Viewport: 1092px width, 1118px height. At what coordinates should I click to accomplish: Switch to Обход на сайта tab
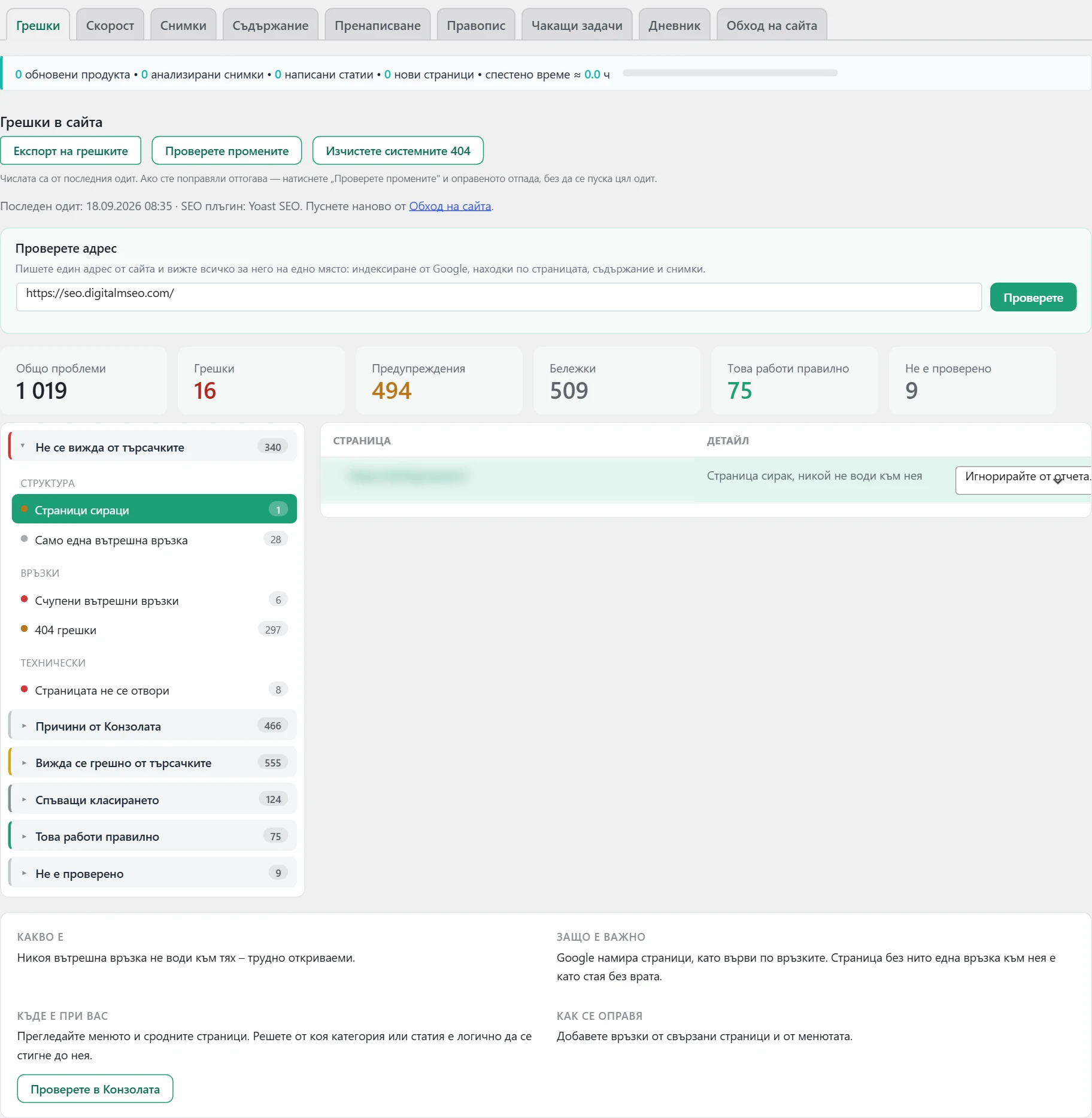coord(772,25)
